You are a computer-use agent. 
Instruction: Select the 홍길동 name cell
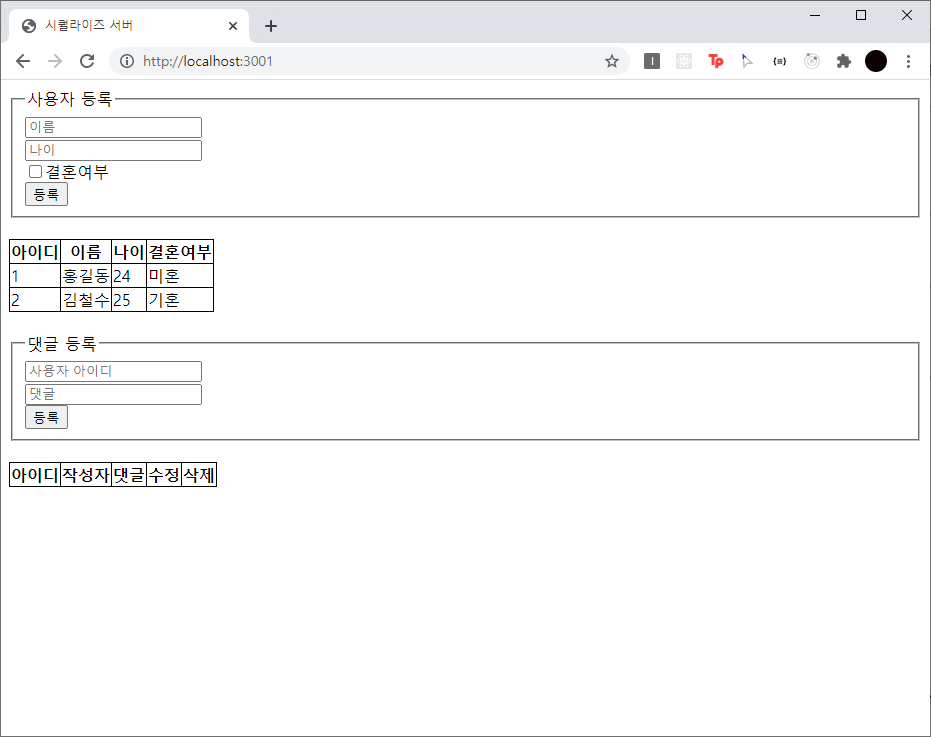point(86,276)
